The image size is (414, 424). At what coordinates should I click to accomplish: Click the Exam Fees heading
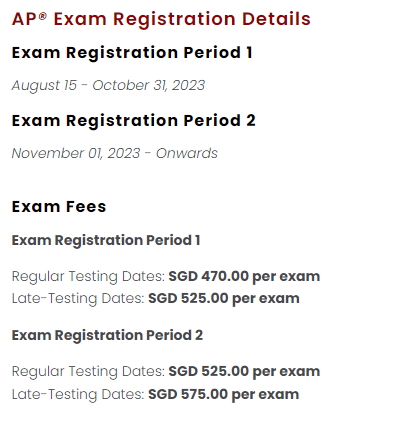59,207
